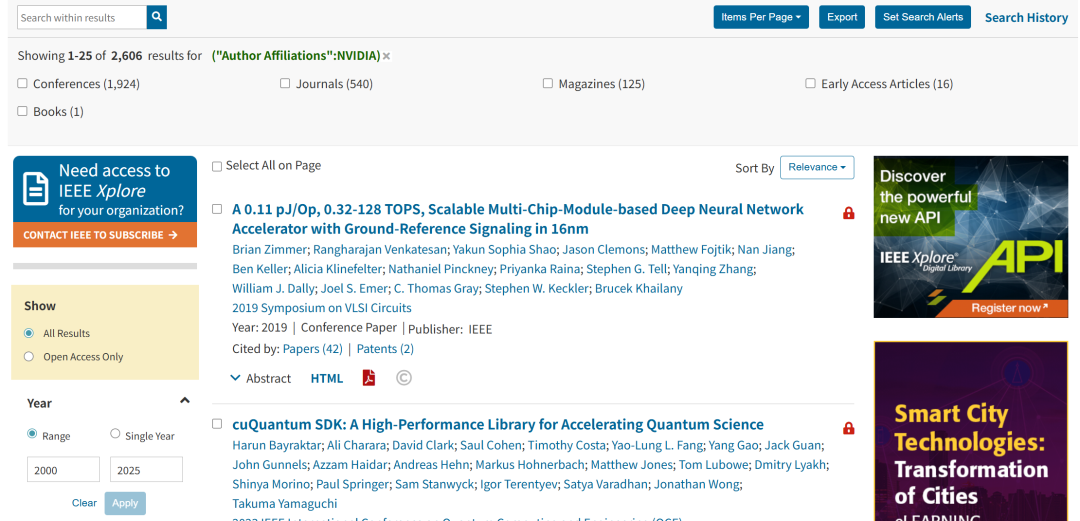Image resolution: width=1080 pixels, height=521 pixels.
Task: Click Register now in API ad
Action: (1010, 308)
